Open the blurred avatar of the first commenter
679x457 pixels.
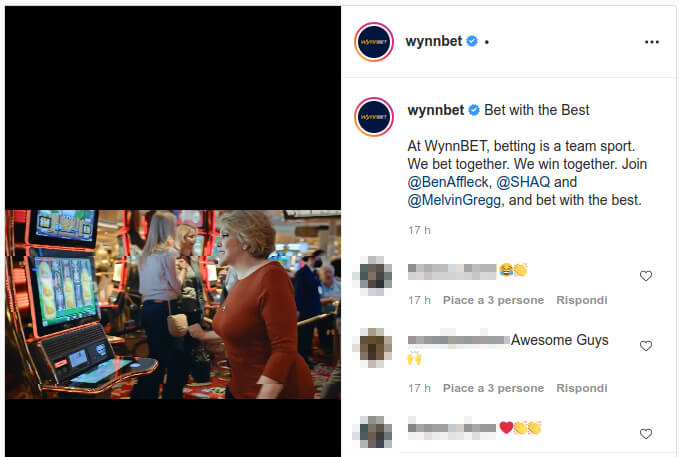click(x=374, y=275)
